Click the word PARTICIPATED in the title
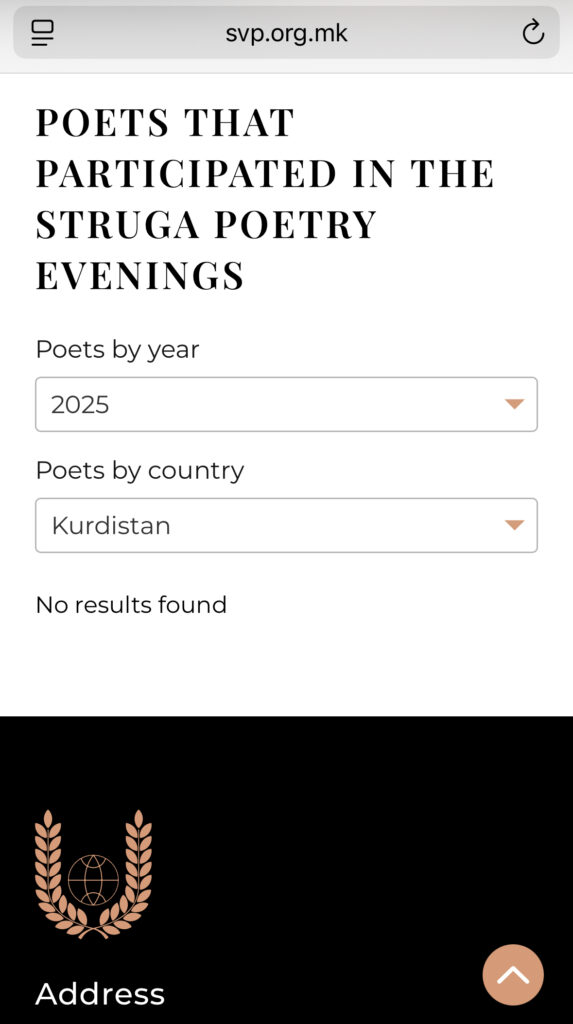 point(186,173)
